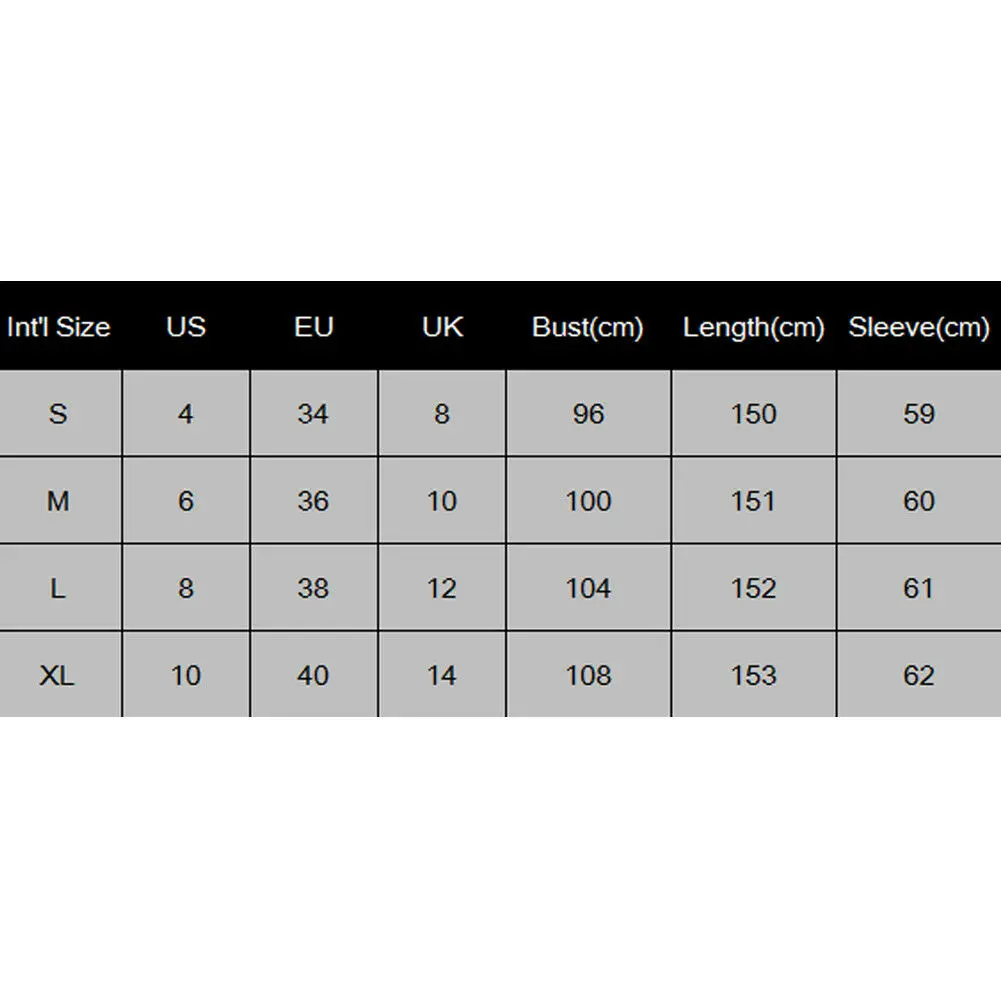This screenshot has height=1001, width=1001.
Task: Click the Bust(cm) column header
Action: 588,327
